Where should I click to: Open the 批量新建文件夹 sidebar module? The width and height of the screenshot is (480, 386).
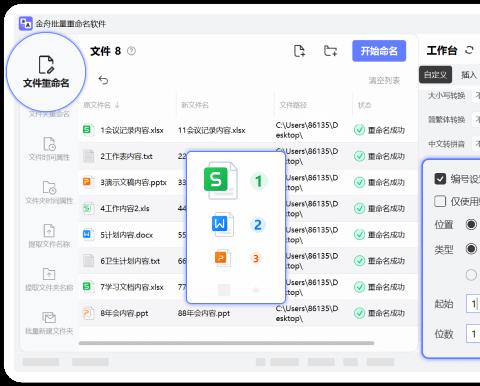pyautogui.click(x=49, y=323)
